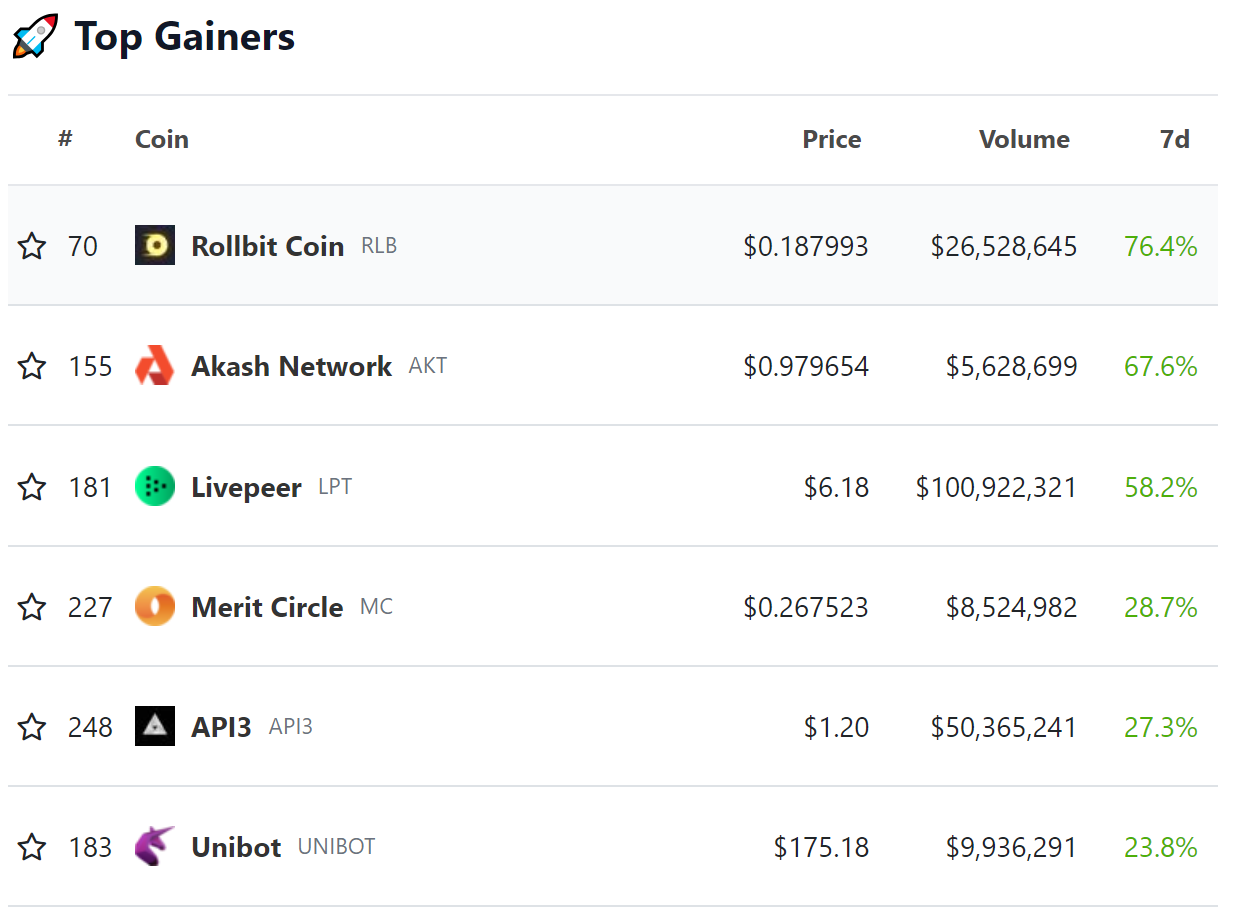
Task: Sort by the Price column header
Action: pyautogui.click(x=831, y=139)
